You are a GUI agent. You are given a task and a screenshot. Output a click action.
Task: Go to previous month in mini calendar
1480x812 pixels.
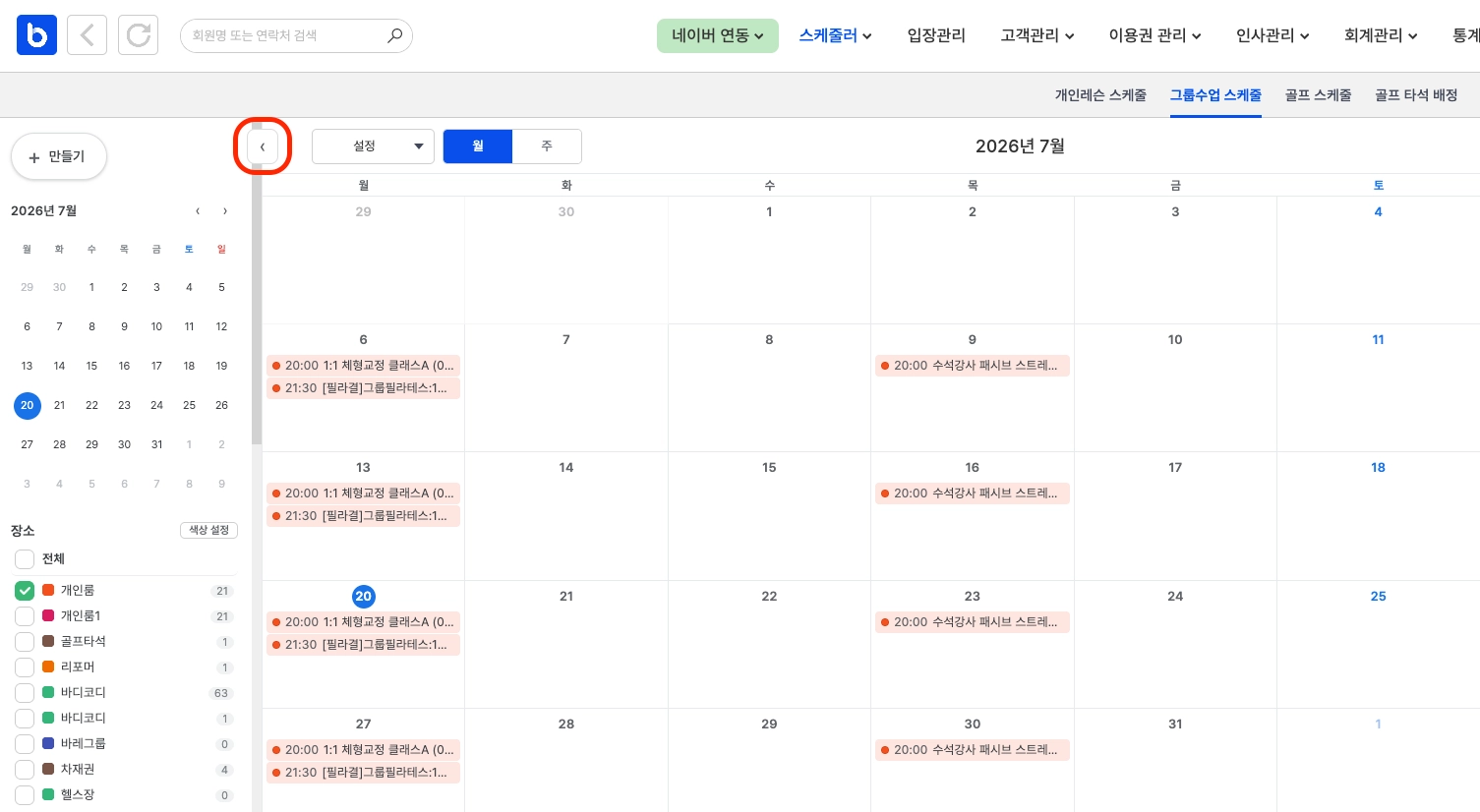(198, 211)
